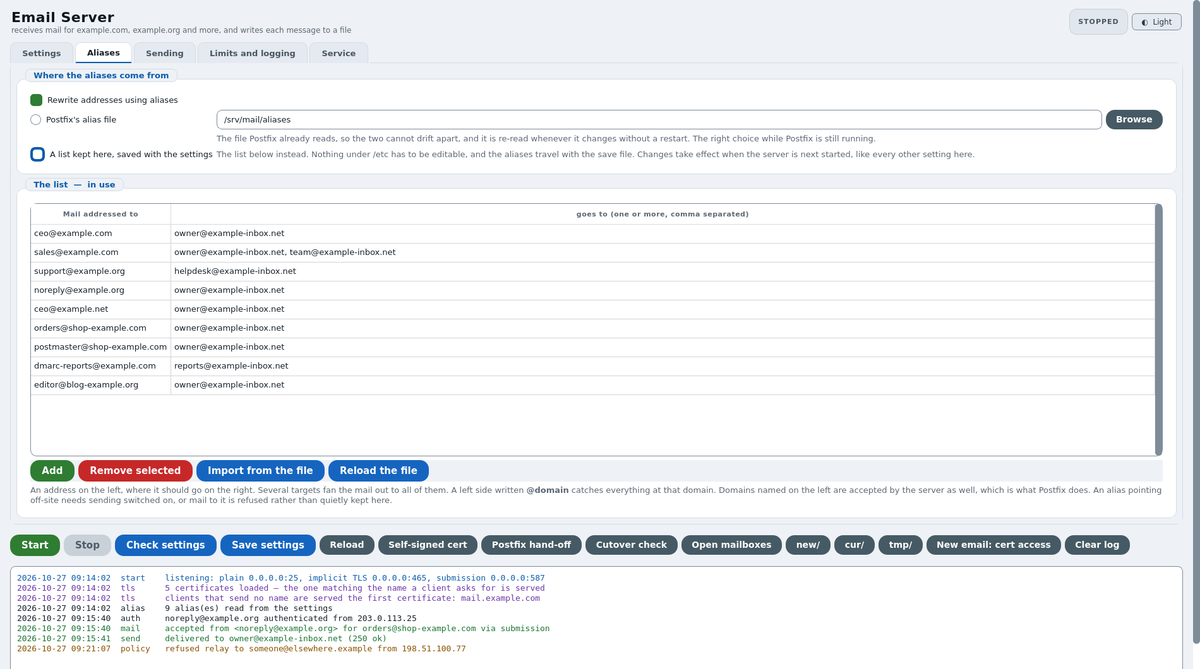Click Save settings button
The image size is (1200, 669).
pyautogui.click(x=268, y=545)
